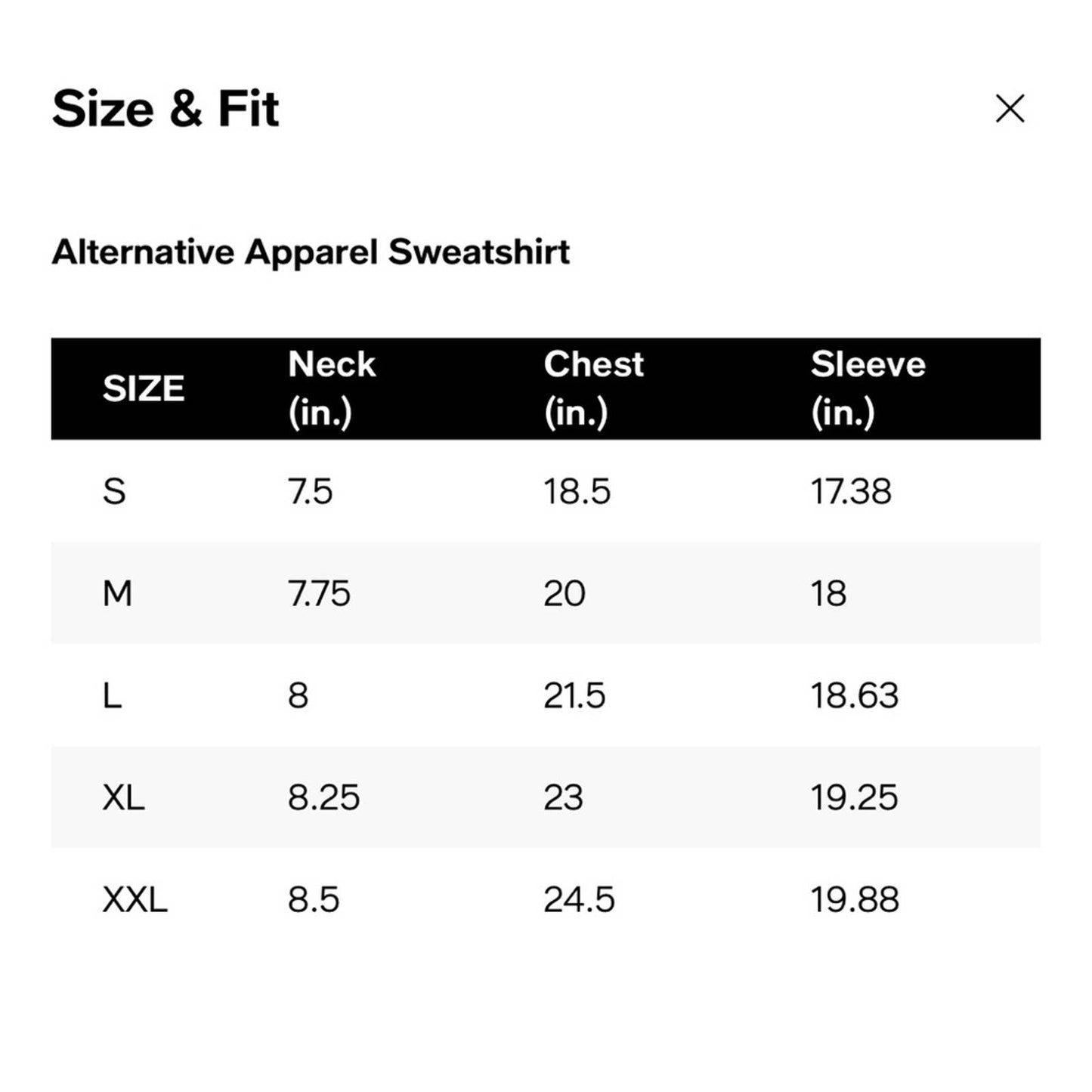Click the Alternative Apparel Sweatshirt subtitle

(x=311, y=252)
